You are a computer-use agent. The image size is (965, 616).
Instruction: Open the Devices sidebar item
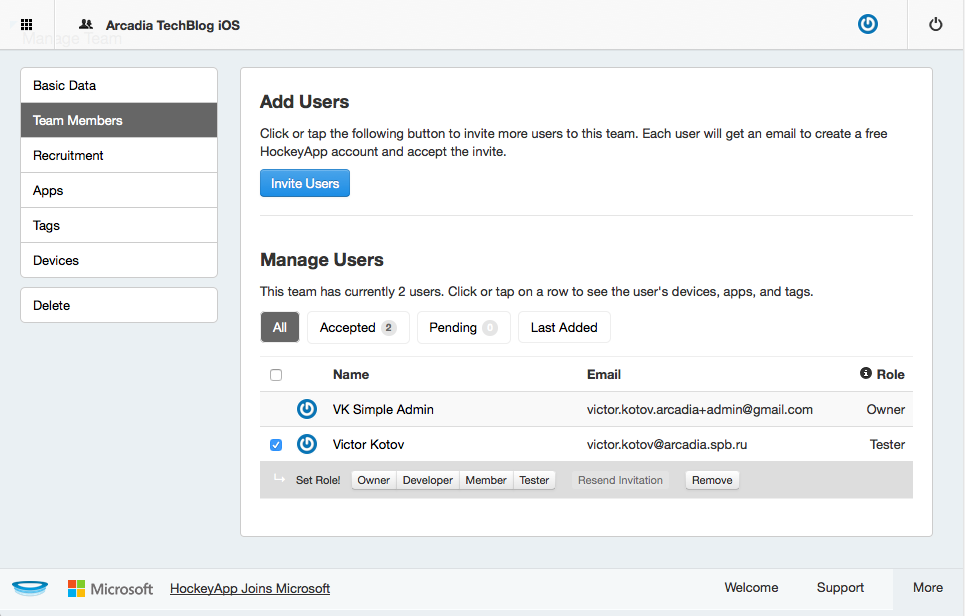119,260
